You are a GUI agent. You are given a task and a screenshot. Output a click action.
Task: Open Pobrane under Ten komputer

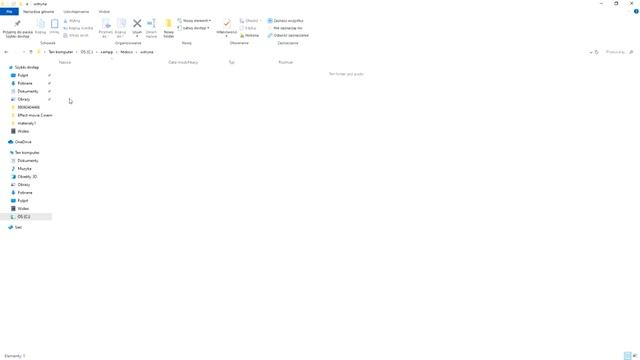[x=24, y=193]
